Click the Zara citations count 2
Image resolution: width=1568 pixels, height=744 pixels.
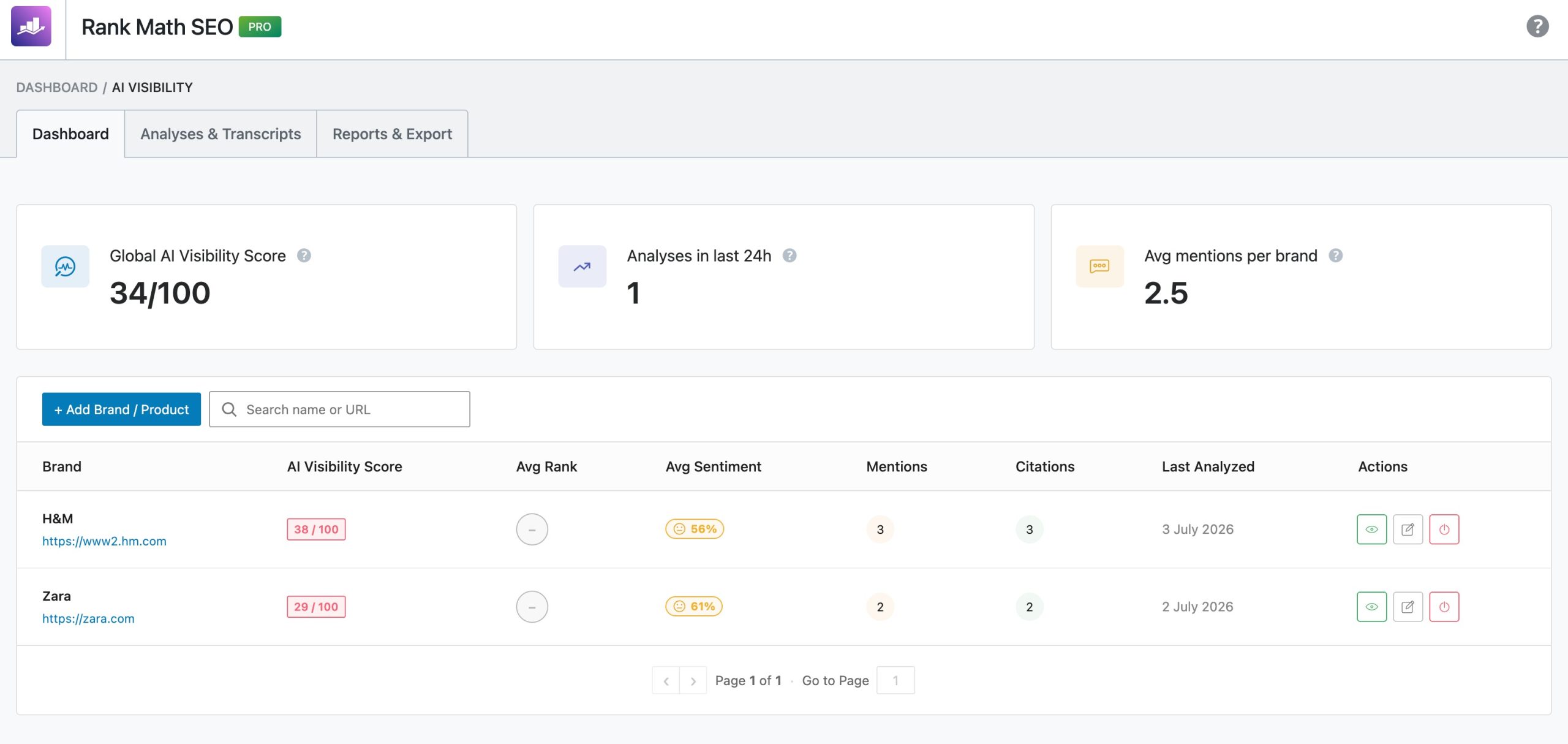pos(1030,607)
